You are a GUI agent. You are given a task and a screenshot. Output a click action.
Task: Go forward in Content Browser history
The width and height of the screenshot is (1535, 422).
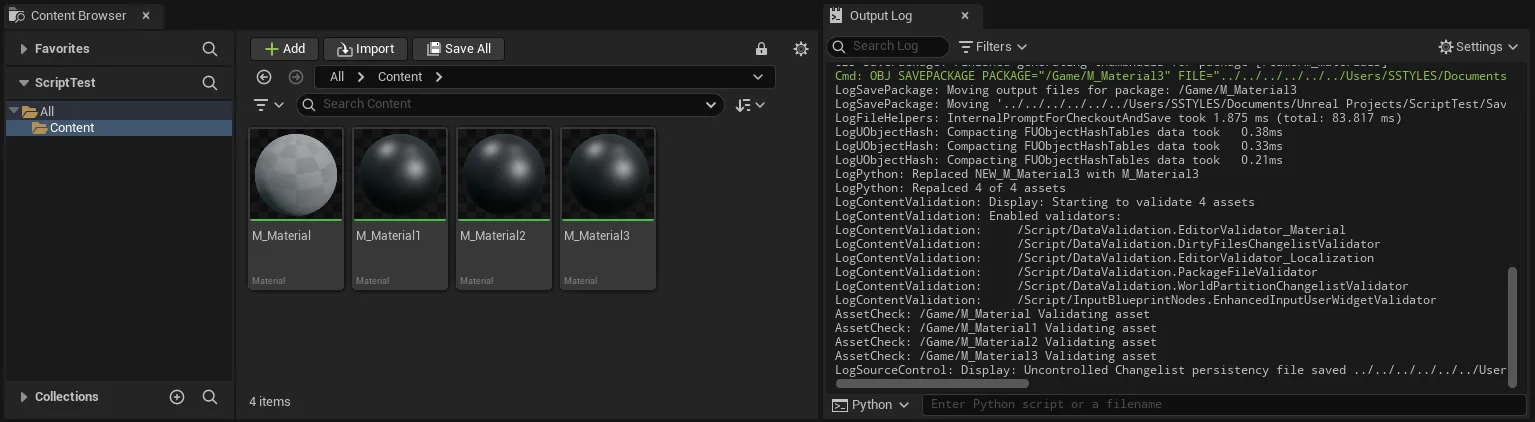point(296,77)
